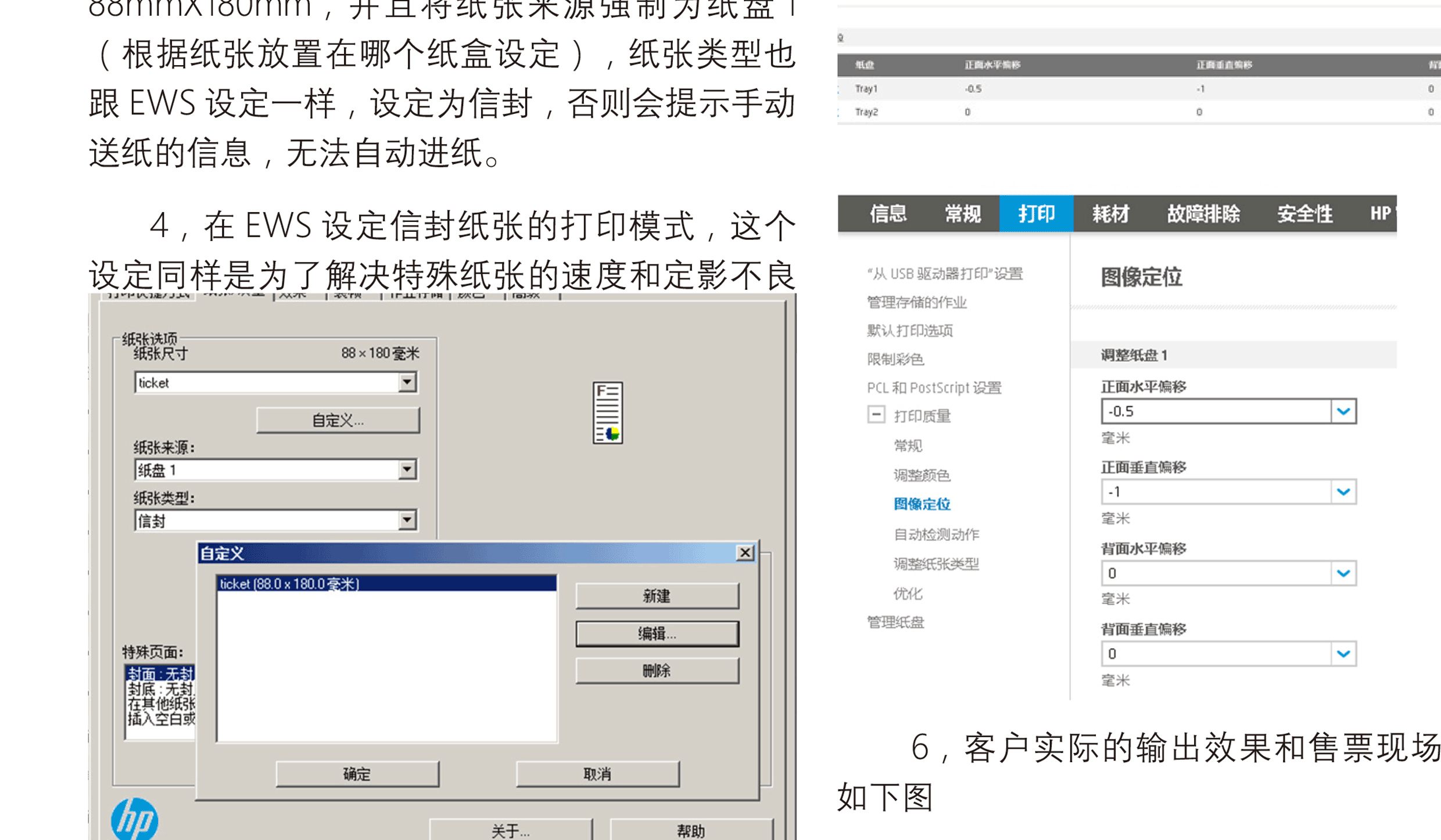1441x840 pixels.
Task: Switch to the 常规 tab in EWS
Action: pos(962,214)
